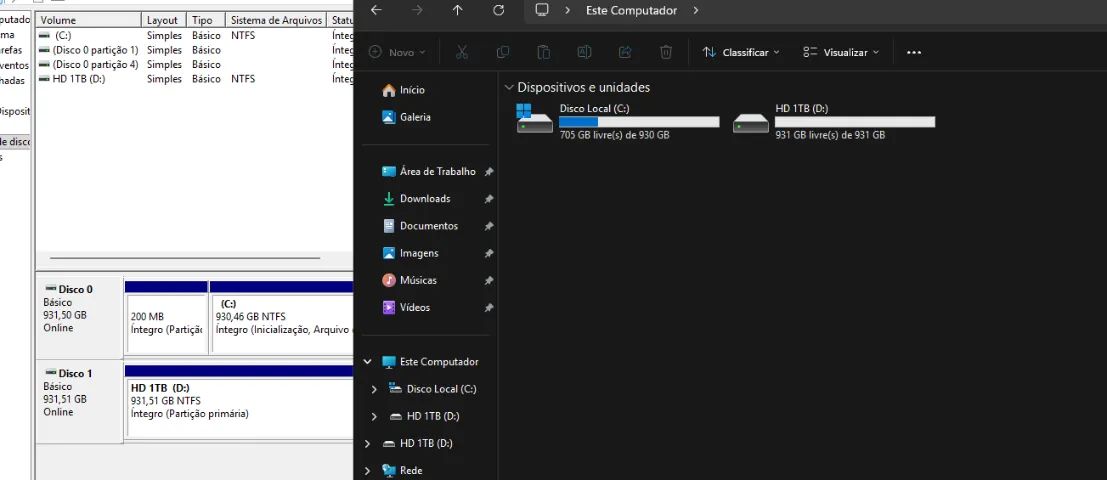This screenshot has width=1107, height=480.
Task: Refresh the Este Computador view
Action: tap(498, 10)
